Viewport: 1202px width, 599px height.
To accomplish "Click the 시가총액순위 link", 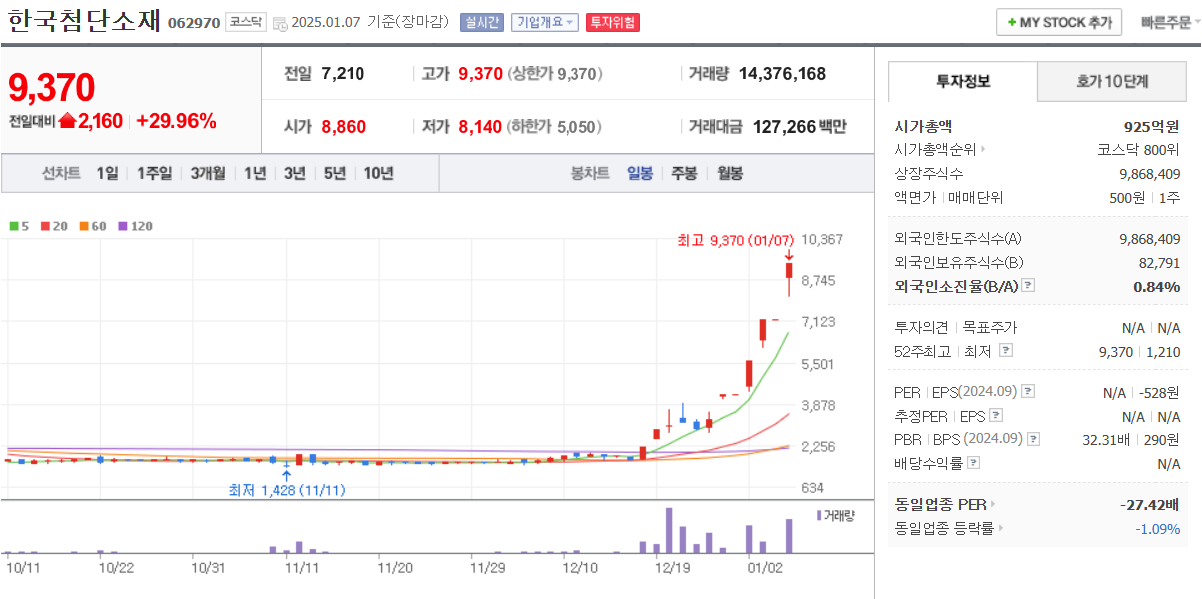I will pos(936,150).
